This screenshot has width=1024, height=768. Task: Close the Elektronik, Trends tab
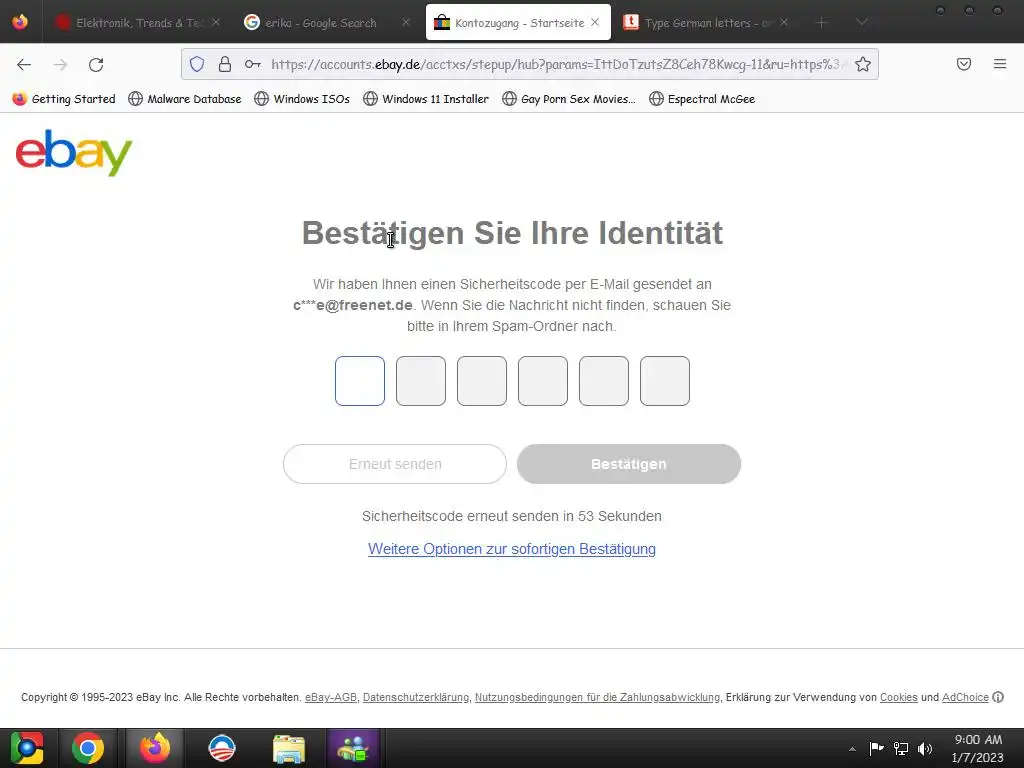216,22
